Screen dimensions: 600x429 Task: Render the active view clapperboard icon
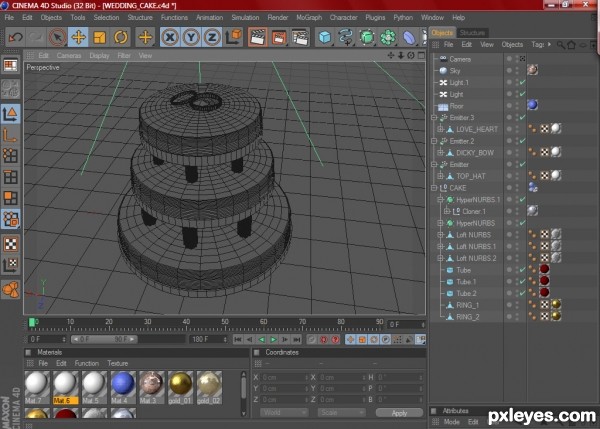(x=257, y=37)
